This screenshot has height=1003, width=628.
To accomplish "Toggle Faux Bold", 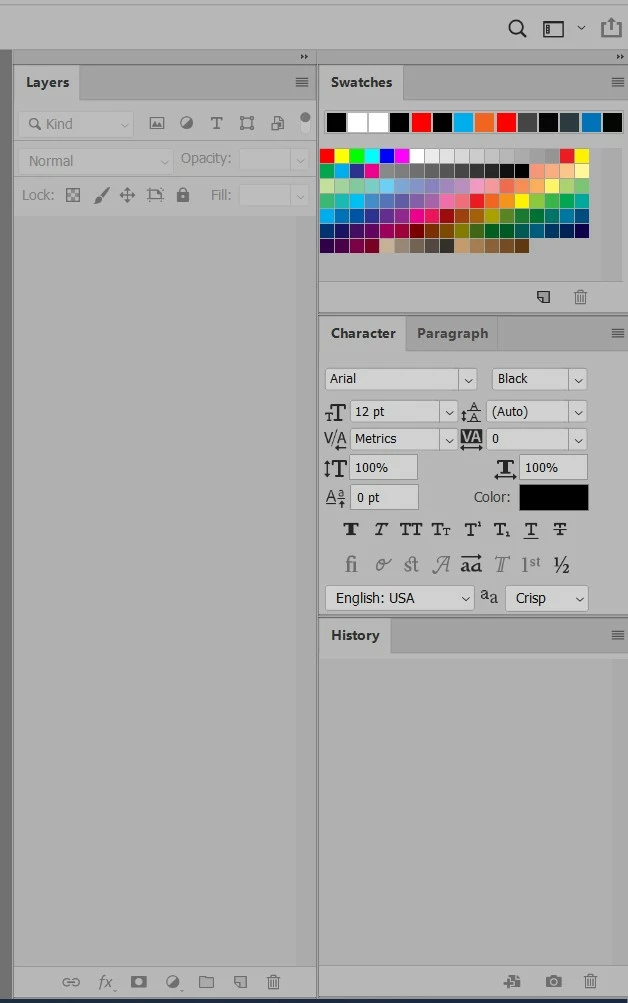I will click(350, 529).
